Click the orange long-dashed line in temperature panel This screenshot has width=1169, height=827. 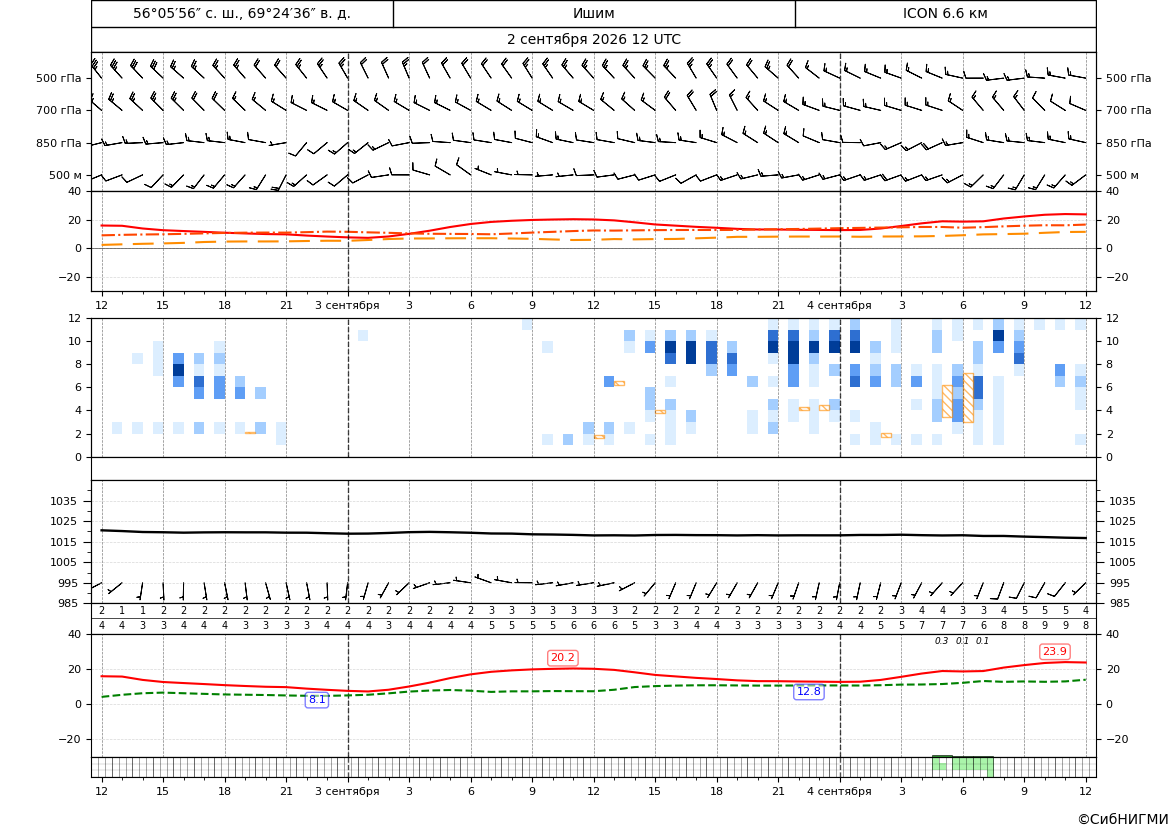[594, 239]
